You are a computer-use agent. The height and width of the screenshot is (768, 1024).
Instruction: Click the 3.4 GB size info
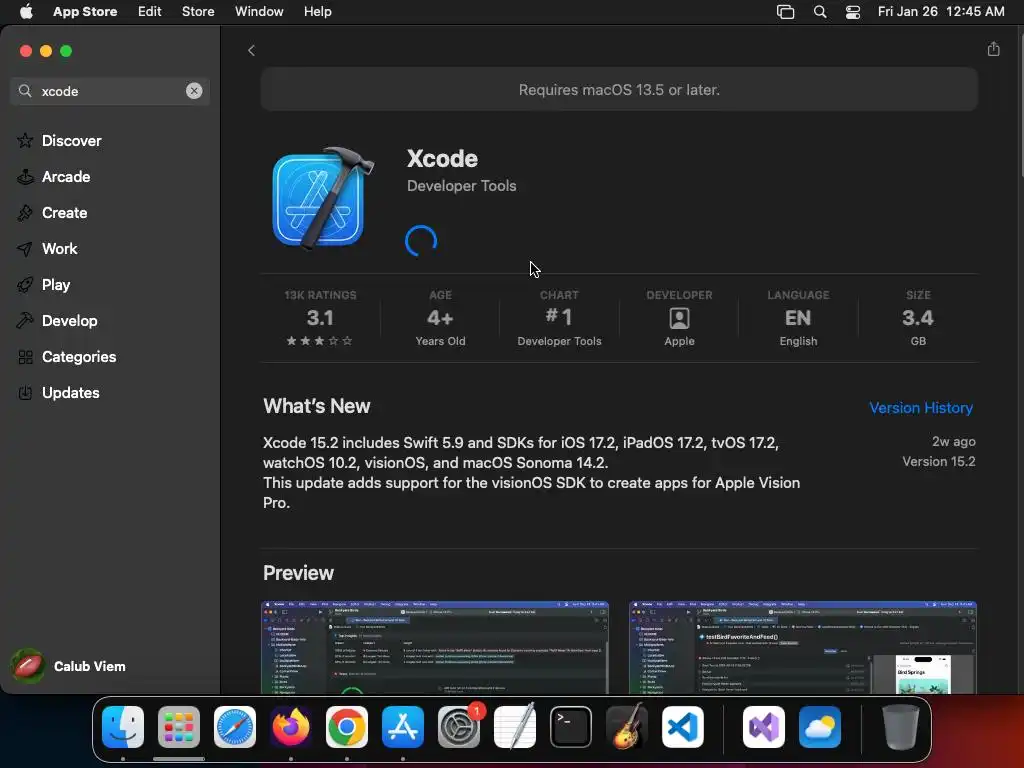918,318
